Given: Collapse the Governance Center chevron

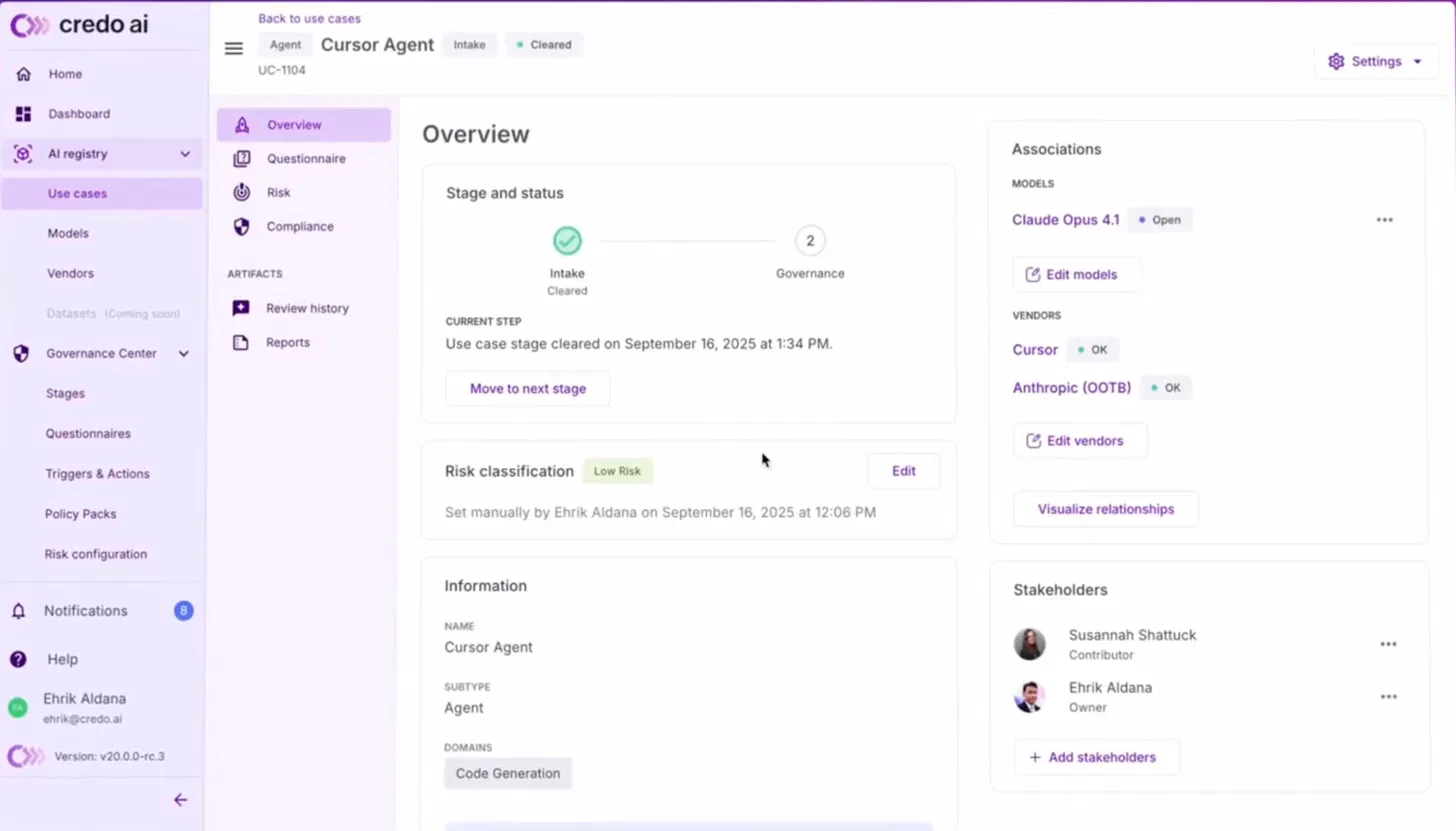Looking at the screenshot, I should (184, 353).
